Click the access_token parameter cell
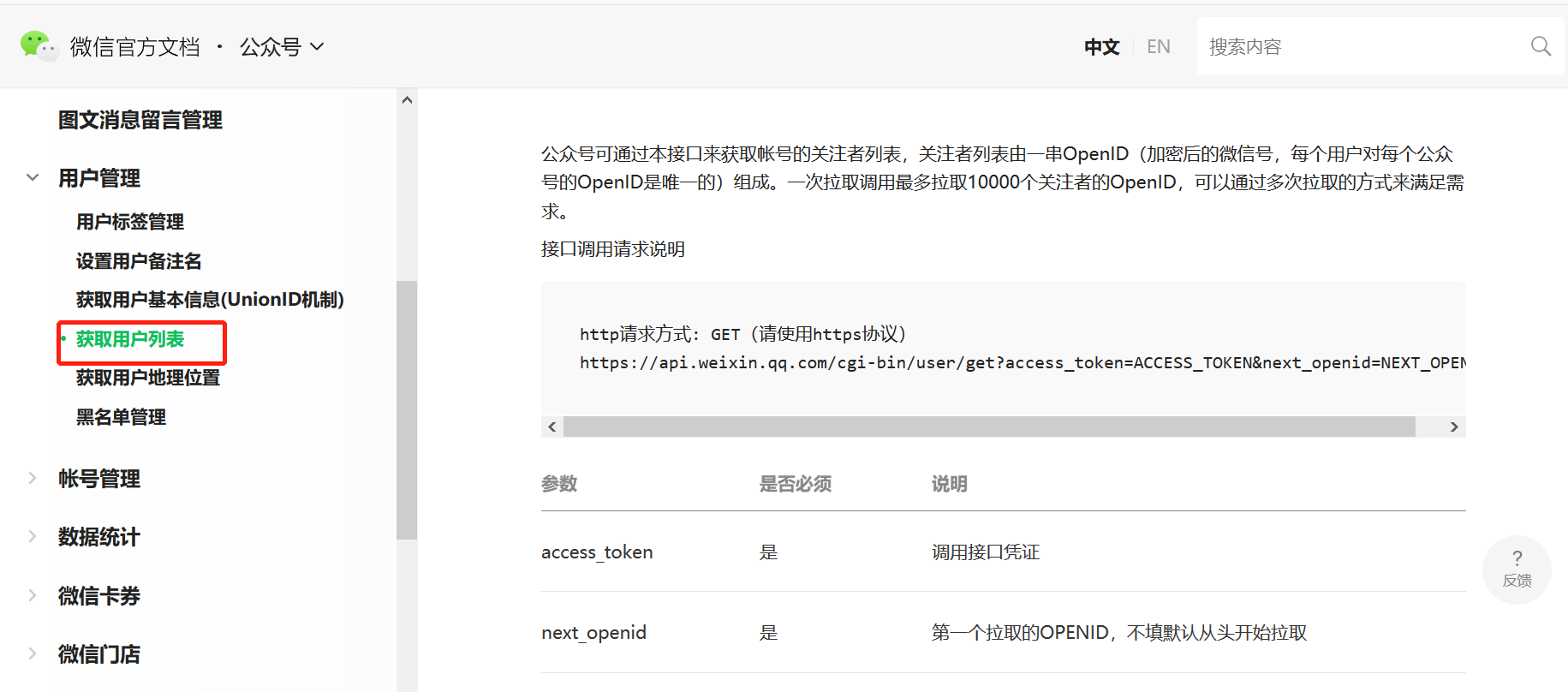Screen dimensions: 1568x692 pos(597,552)
